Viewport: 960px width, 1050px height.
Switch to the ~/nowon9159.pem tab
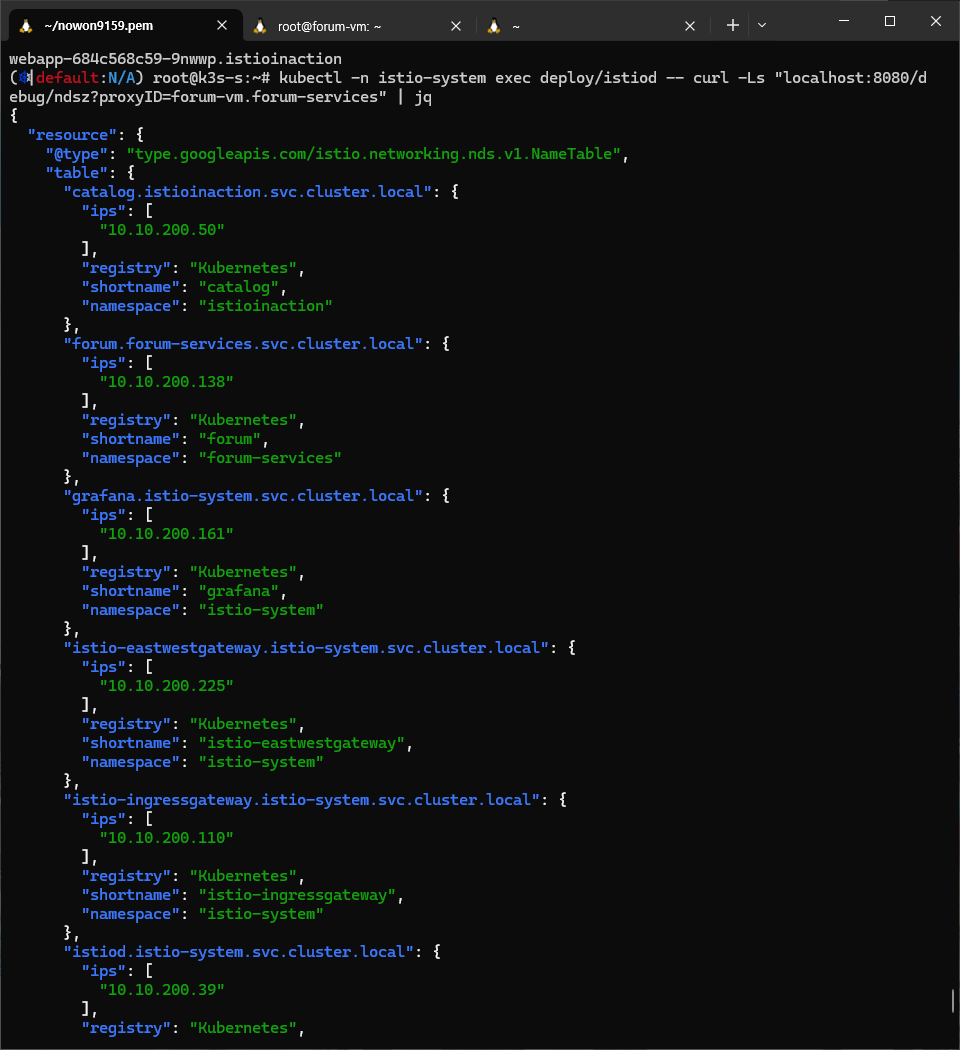coord(124,25)
